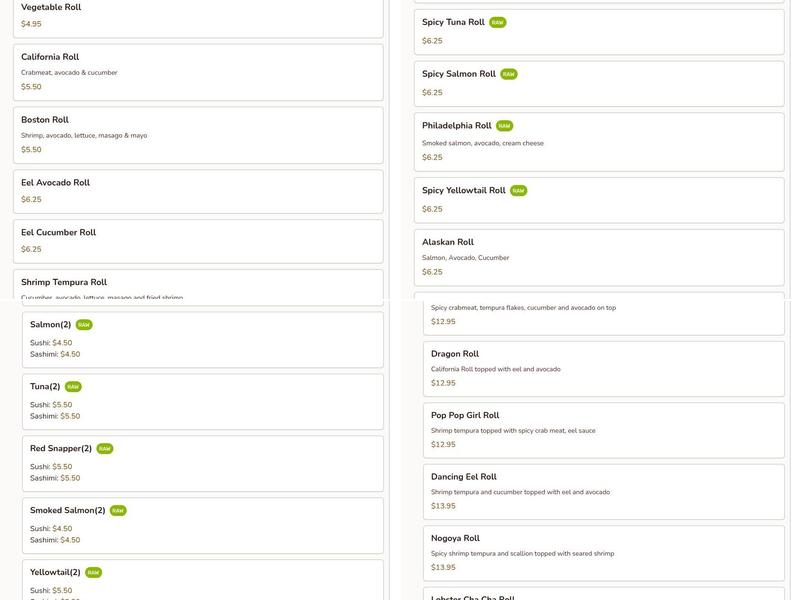Click the RAW badge beside Spicy Yellowtail Roll
Image resolution: width=800 pixels, height=600 pixels.
[519, 190]
